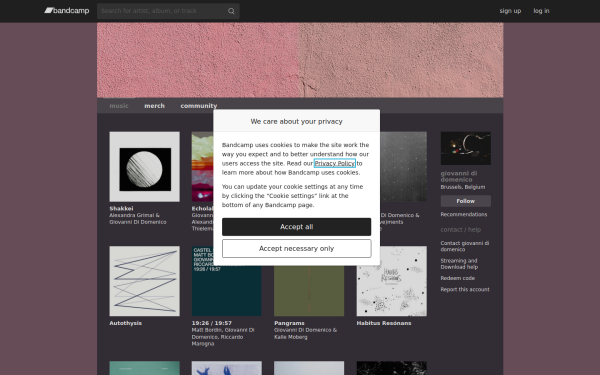Click the Habitus Resonans title
The image size is (600, 375).
coord(384,323)
